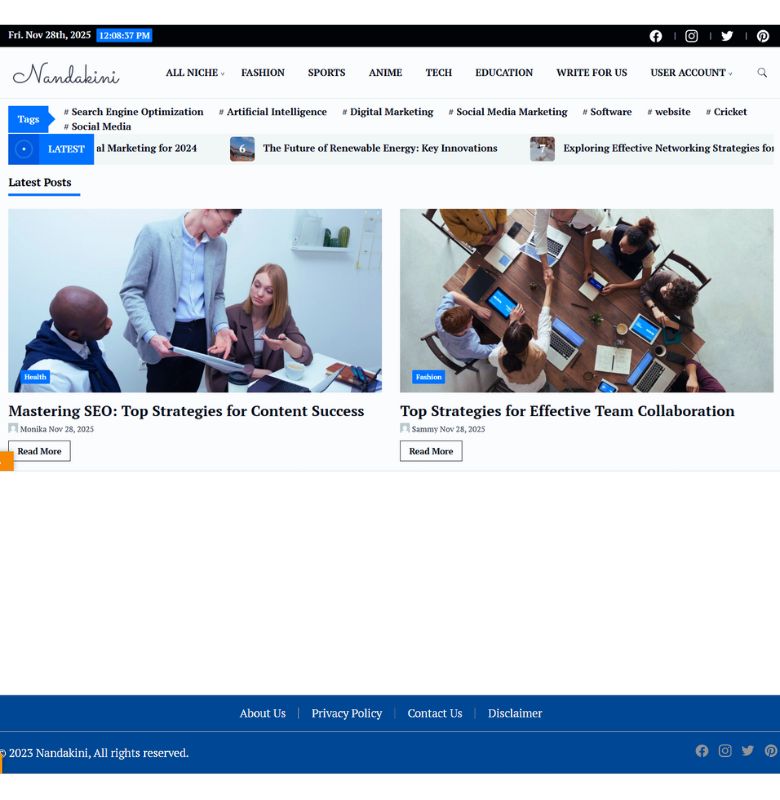
Task: Open the WRITE FOR US page
Action: 592,73
